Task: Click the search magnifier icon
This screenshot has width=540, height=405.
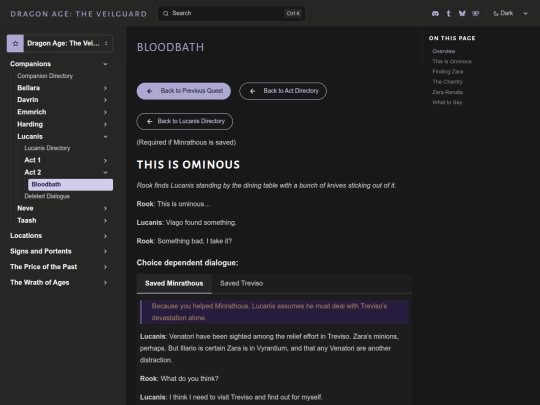Action: click(x=166, y=13)
